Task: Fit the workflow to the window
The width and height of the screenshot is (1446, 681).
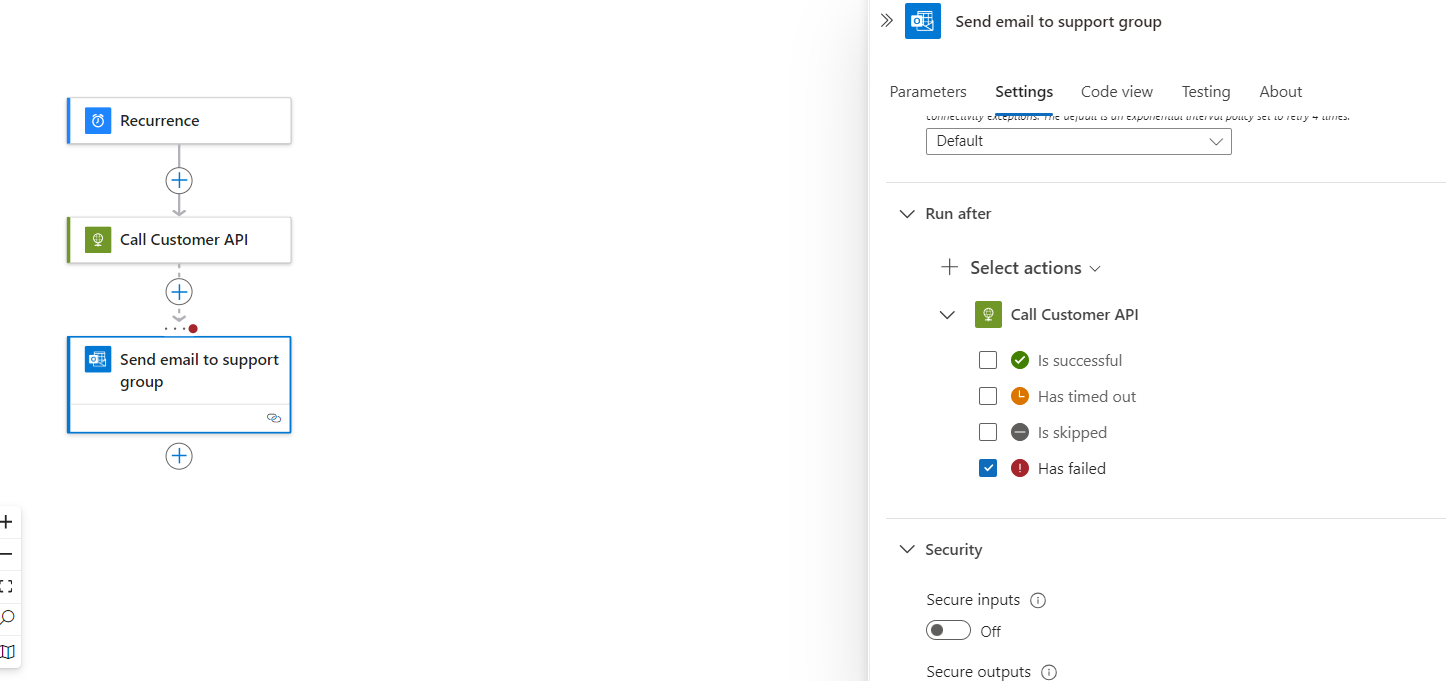Action: point(7,585)
